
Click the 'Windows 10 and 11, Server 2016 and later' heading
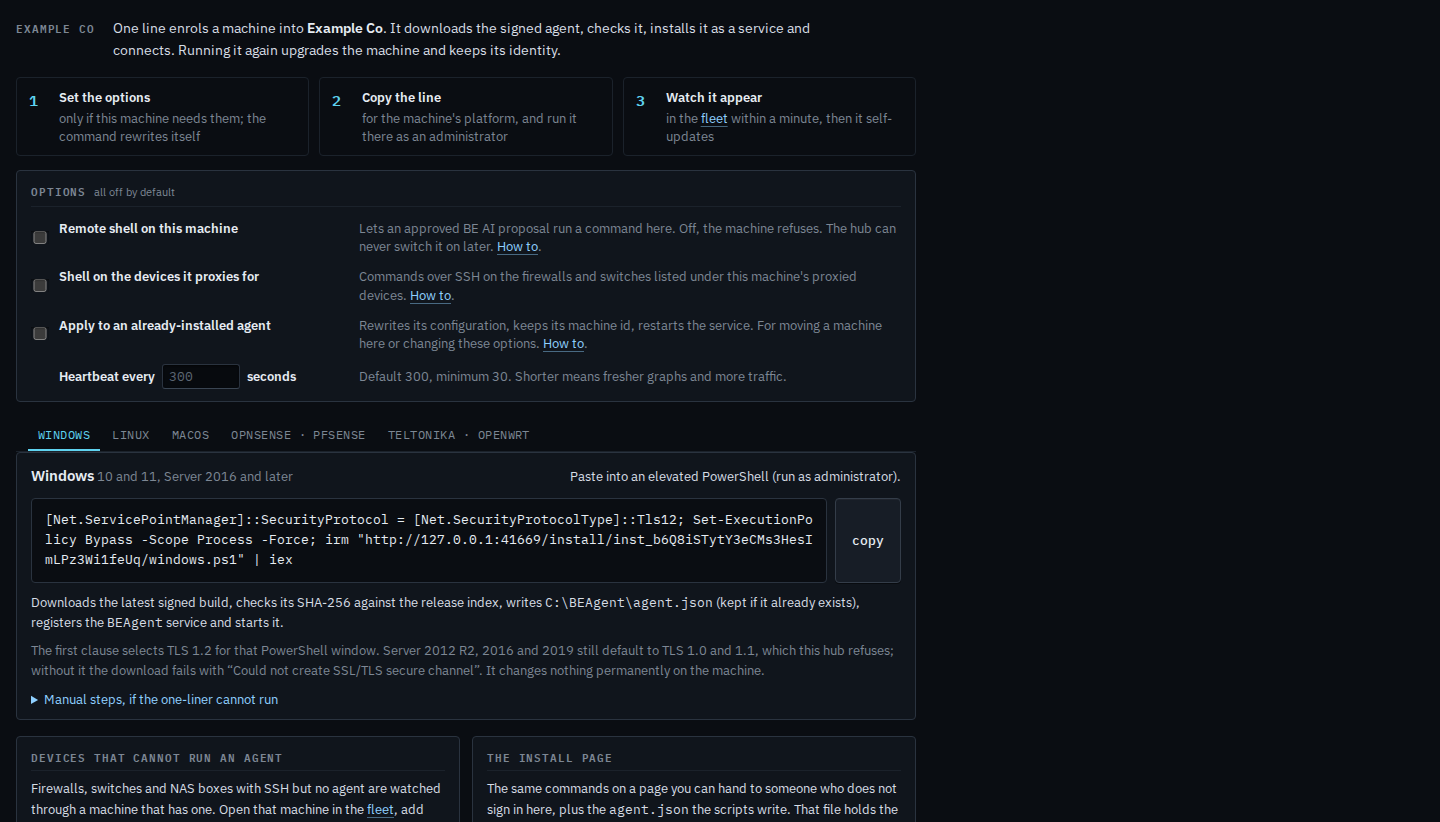coord(162,476)
